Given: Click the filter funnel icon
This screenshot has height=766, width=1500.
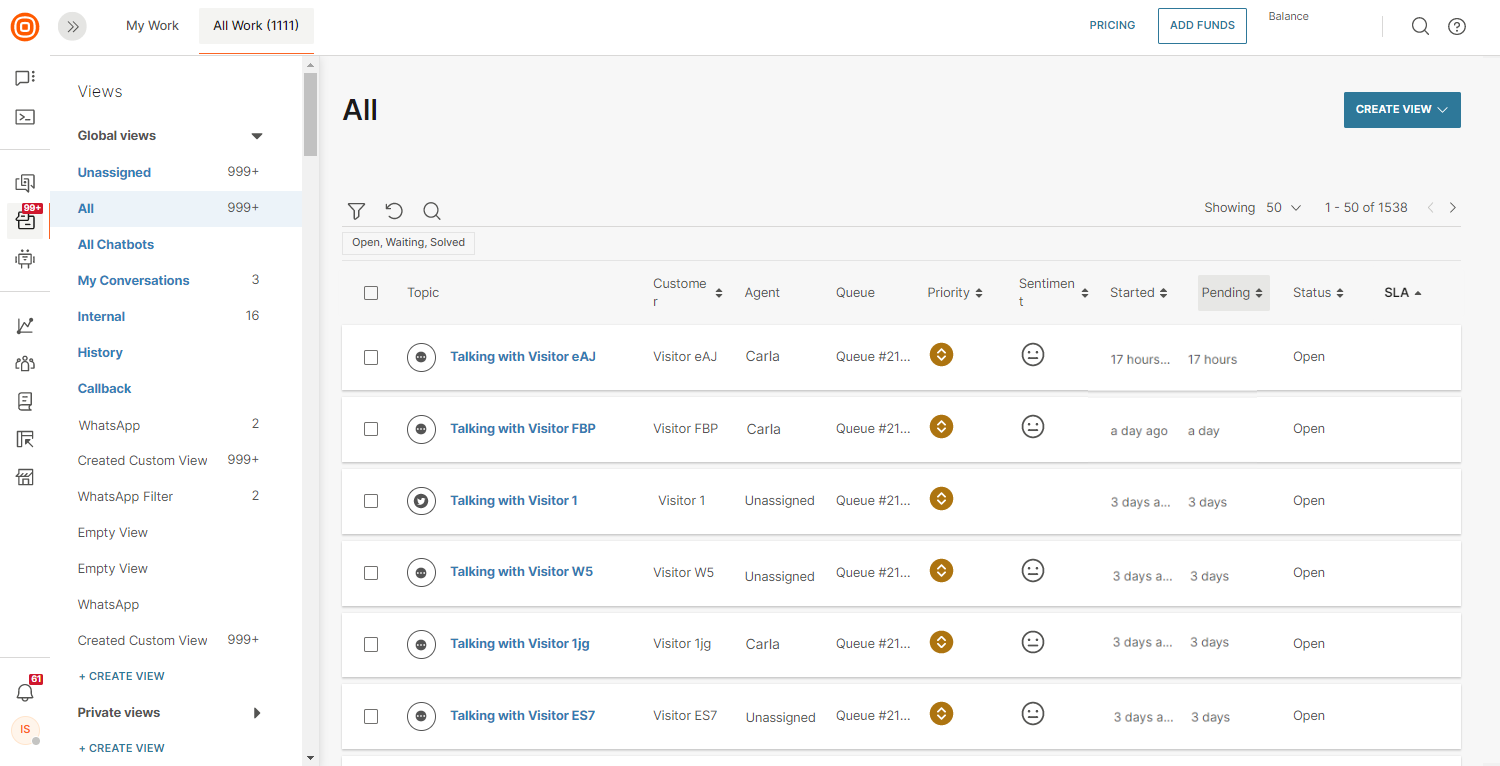Looking at the screenshot, I should [x=356, y=211].
